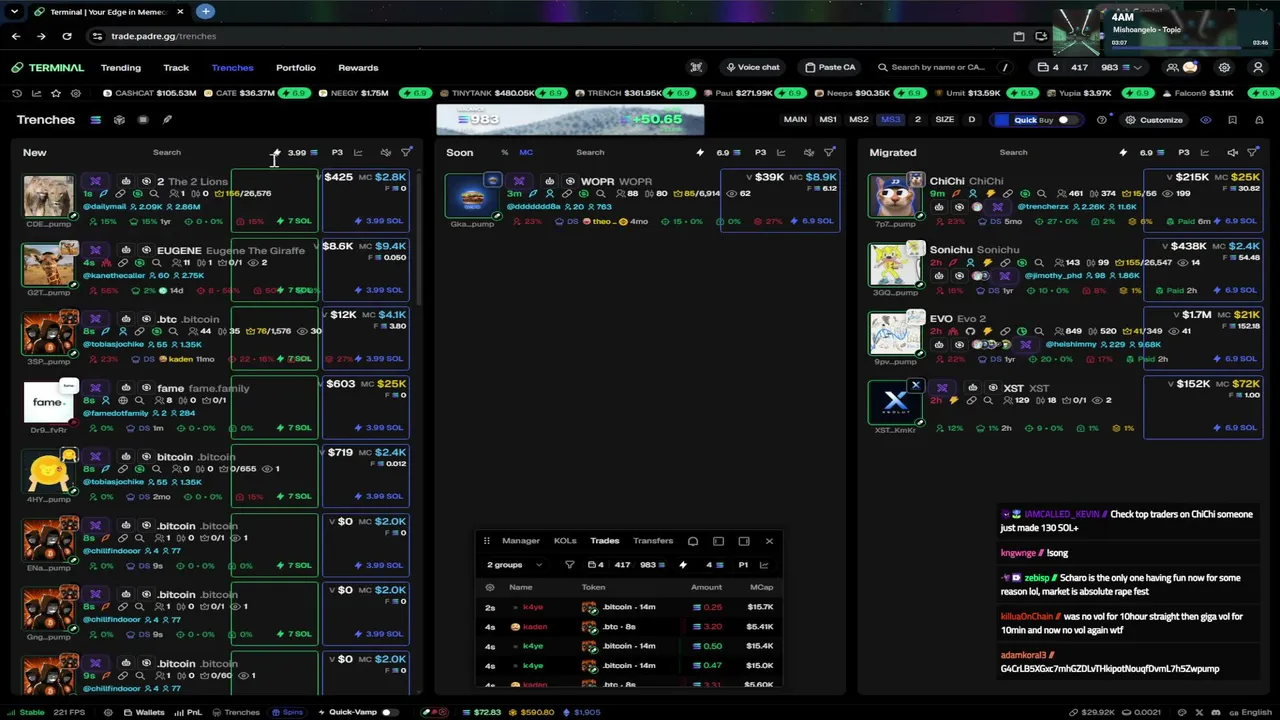Expand the wallet balance dropdown showing 4 417 983

pyautogui.click(x=1090, y=67)
